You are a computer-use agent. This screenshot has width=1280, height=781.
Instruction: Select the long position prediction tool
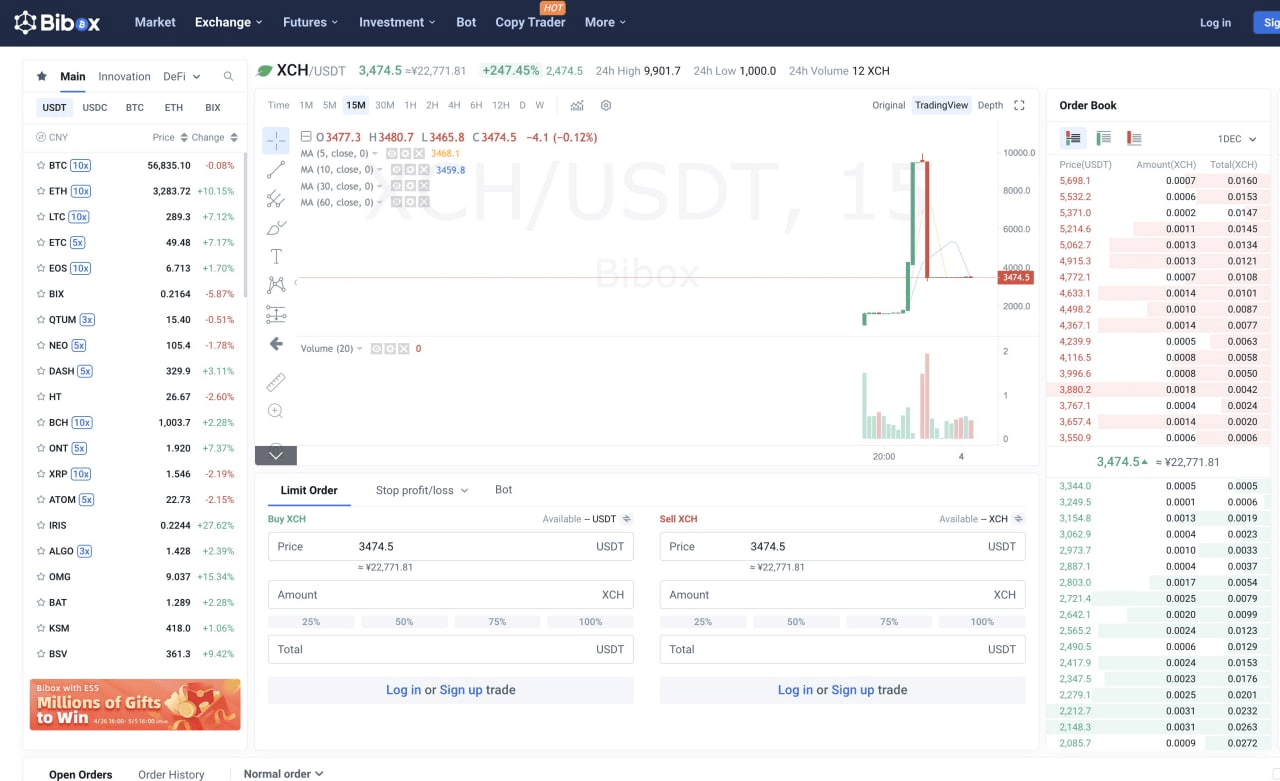[x=276, y=315]
